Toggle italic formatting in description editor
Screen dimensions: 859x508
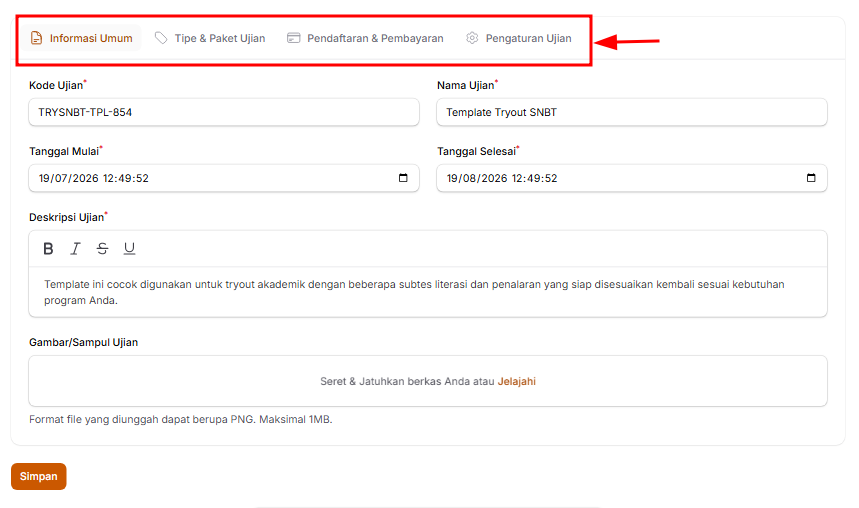pos(75,249)
